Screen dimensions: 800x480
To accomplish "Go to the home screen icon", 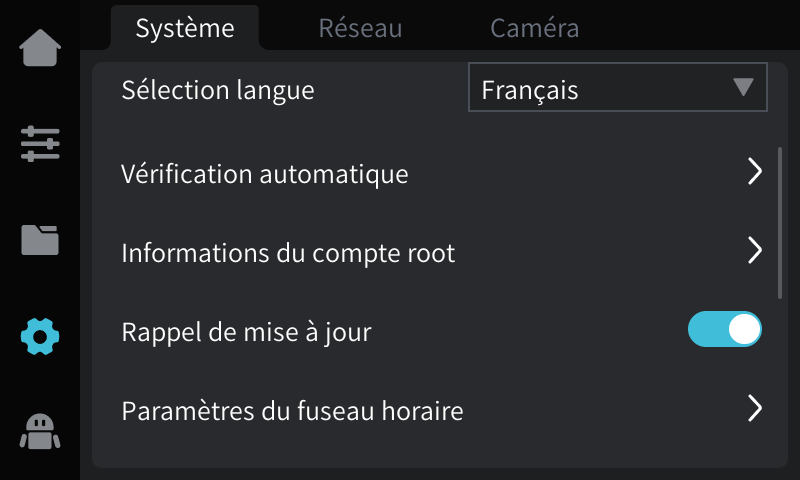I will coord(40,50).
